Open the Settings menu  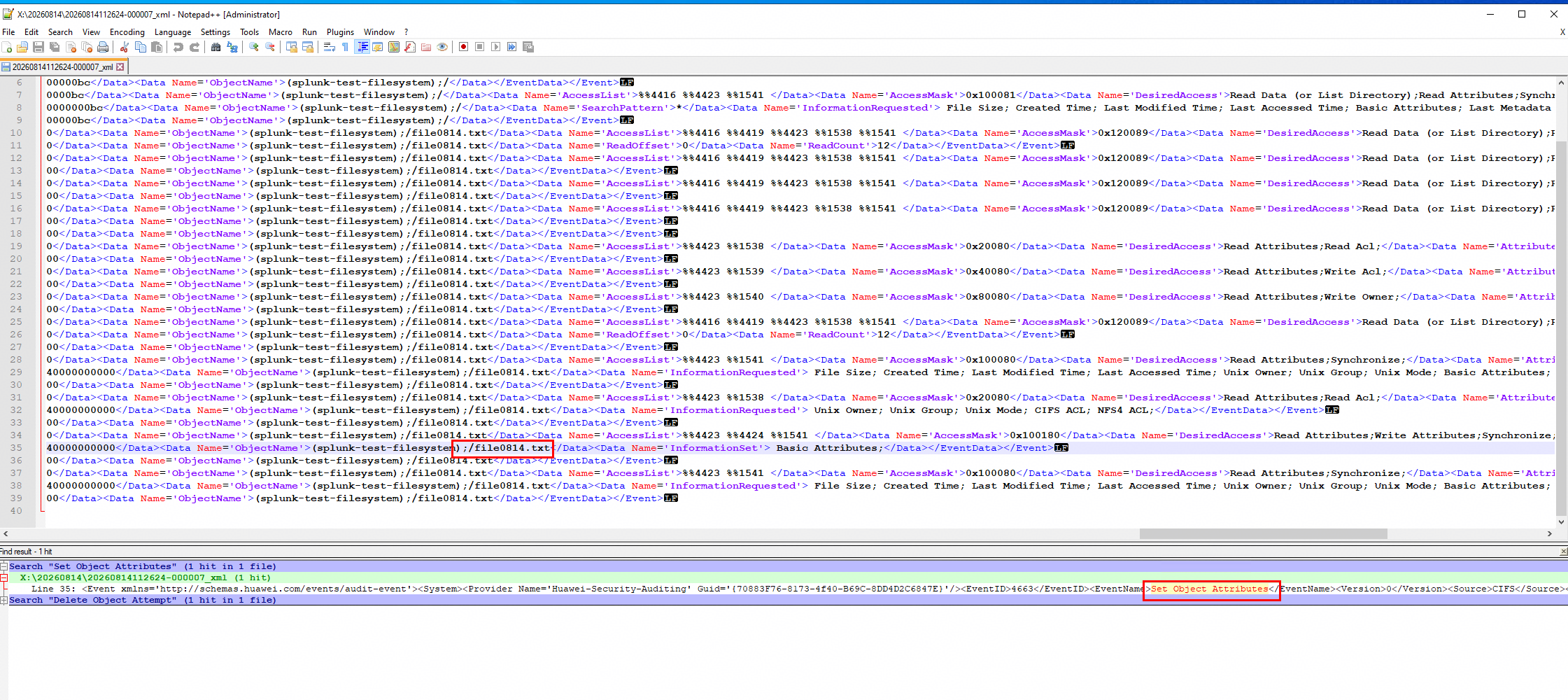[216, 32]
